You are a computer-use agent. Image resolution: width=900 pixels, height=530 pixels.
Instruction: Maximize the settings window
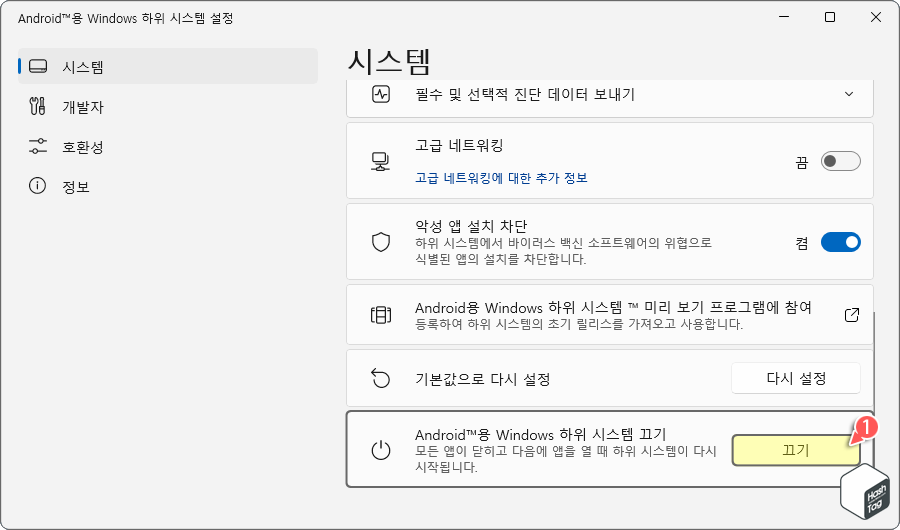click(x=830, y=18)
